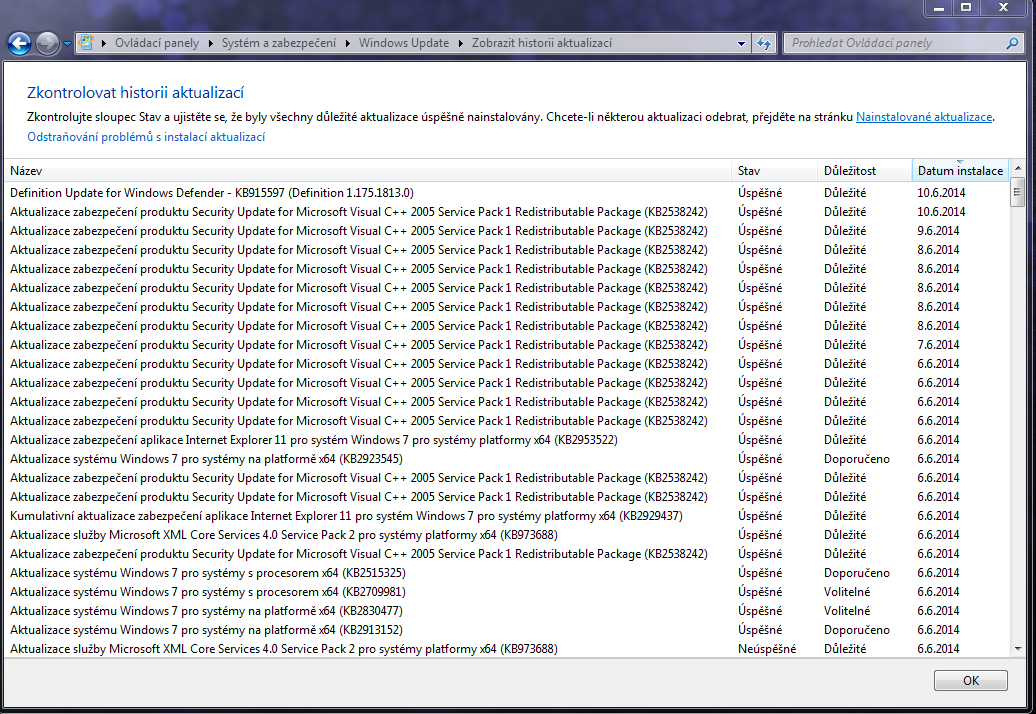Viewport: 1036px width, 714px height.
Task: Refresh the address bar view
Action: [x=764, y=43]
